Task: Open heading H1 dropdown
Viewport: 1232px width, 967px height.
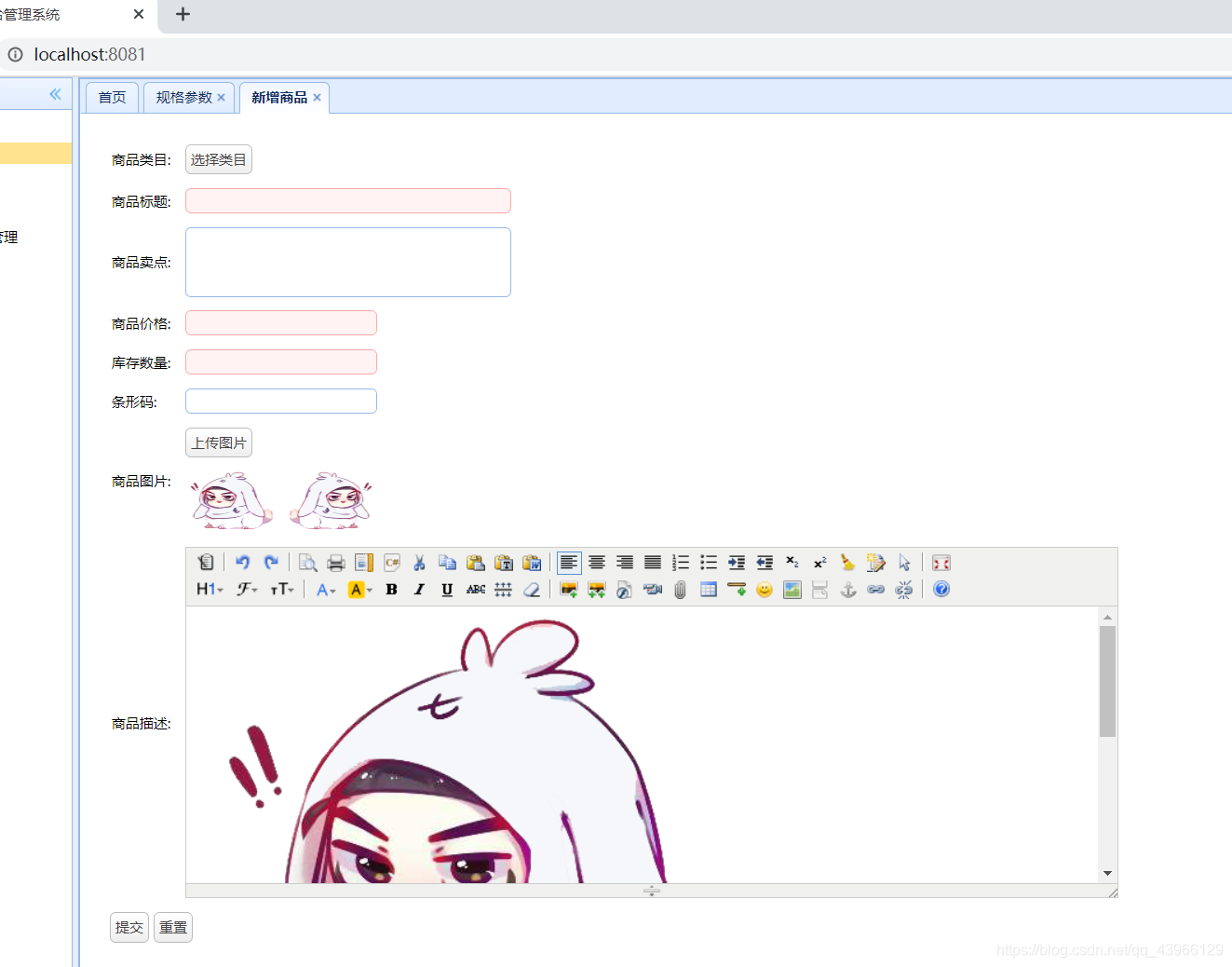Action: pyautogui.click(x=210, y=589)
